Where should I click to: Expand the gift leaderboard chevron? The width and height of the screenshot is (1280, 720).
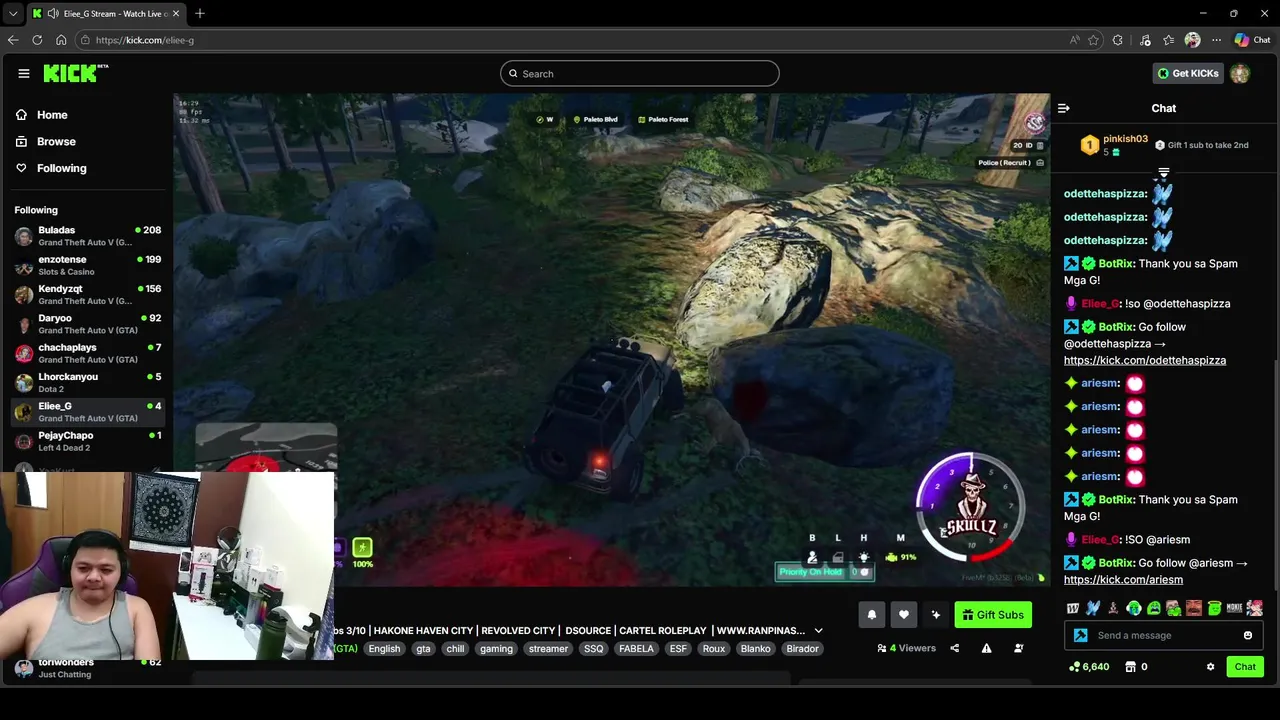1163,173
